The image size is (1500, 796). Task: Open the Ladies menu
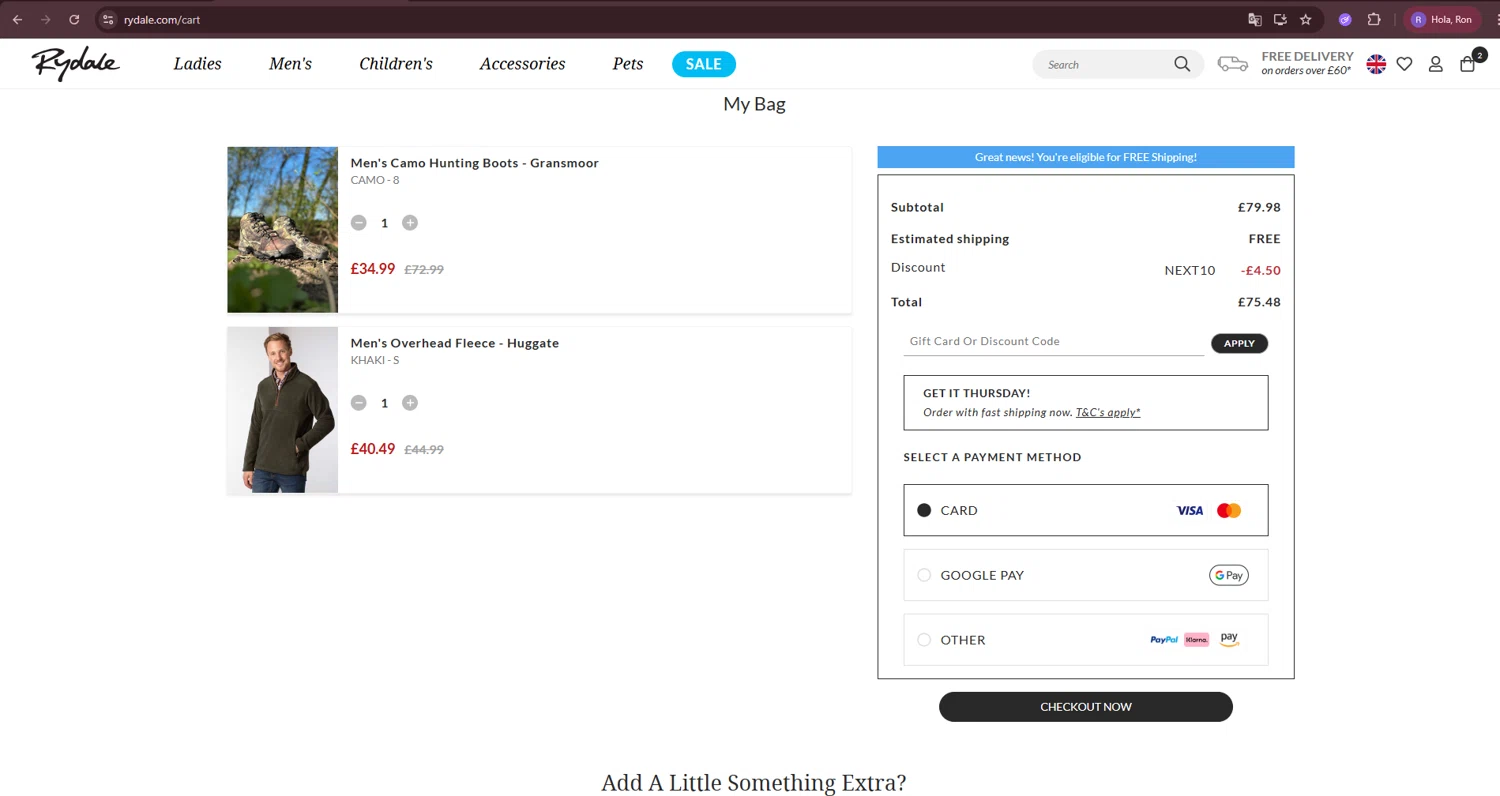[x=198, y=64]
